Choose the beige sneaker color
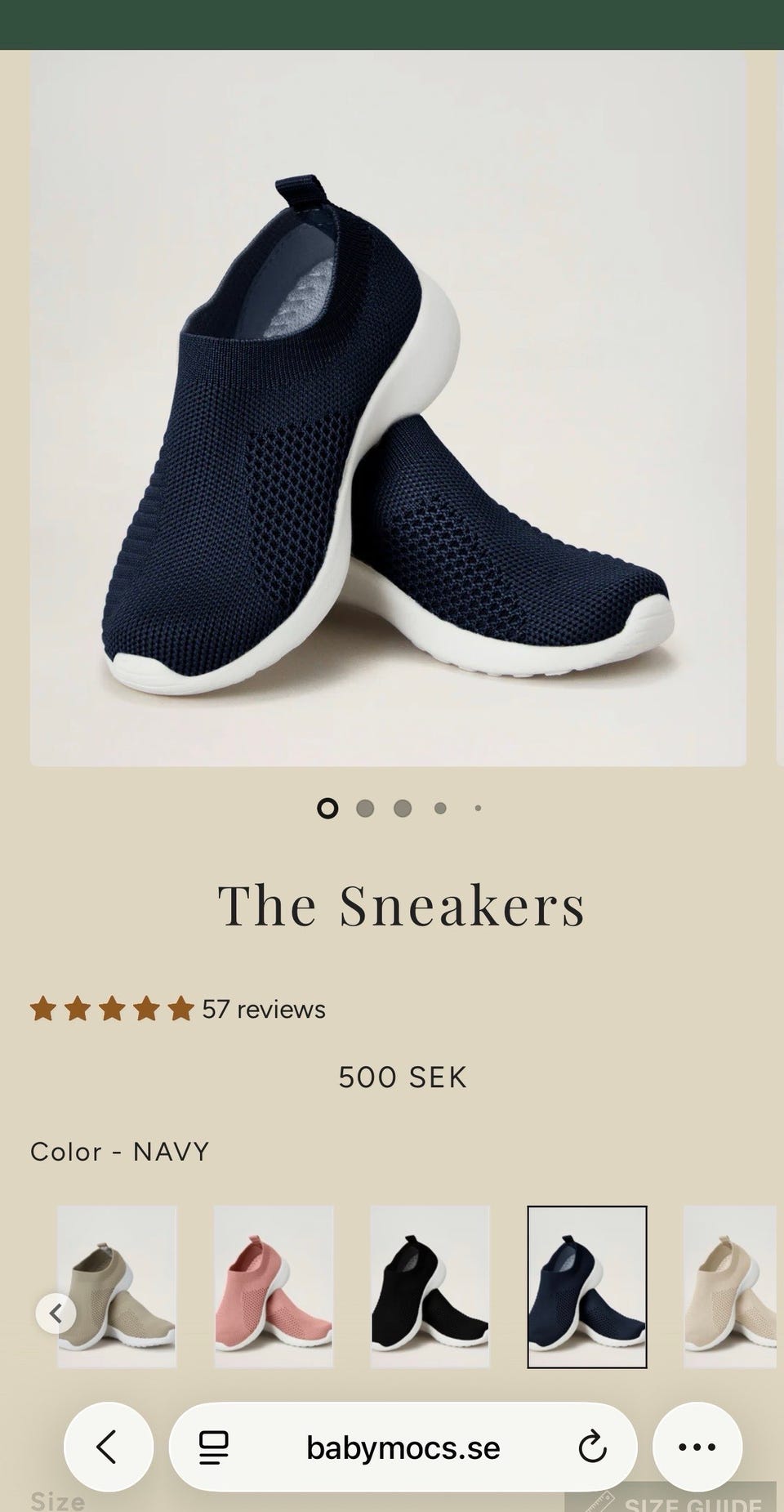The height and width of the screenshot is (1512, 784). coord(730,1287)
